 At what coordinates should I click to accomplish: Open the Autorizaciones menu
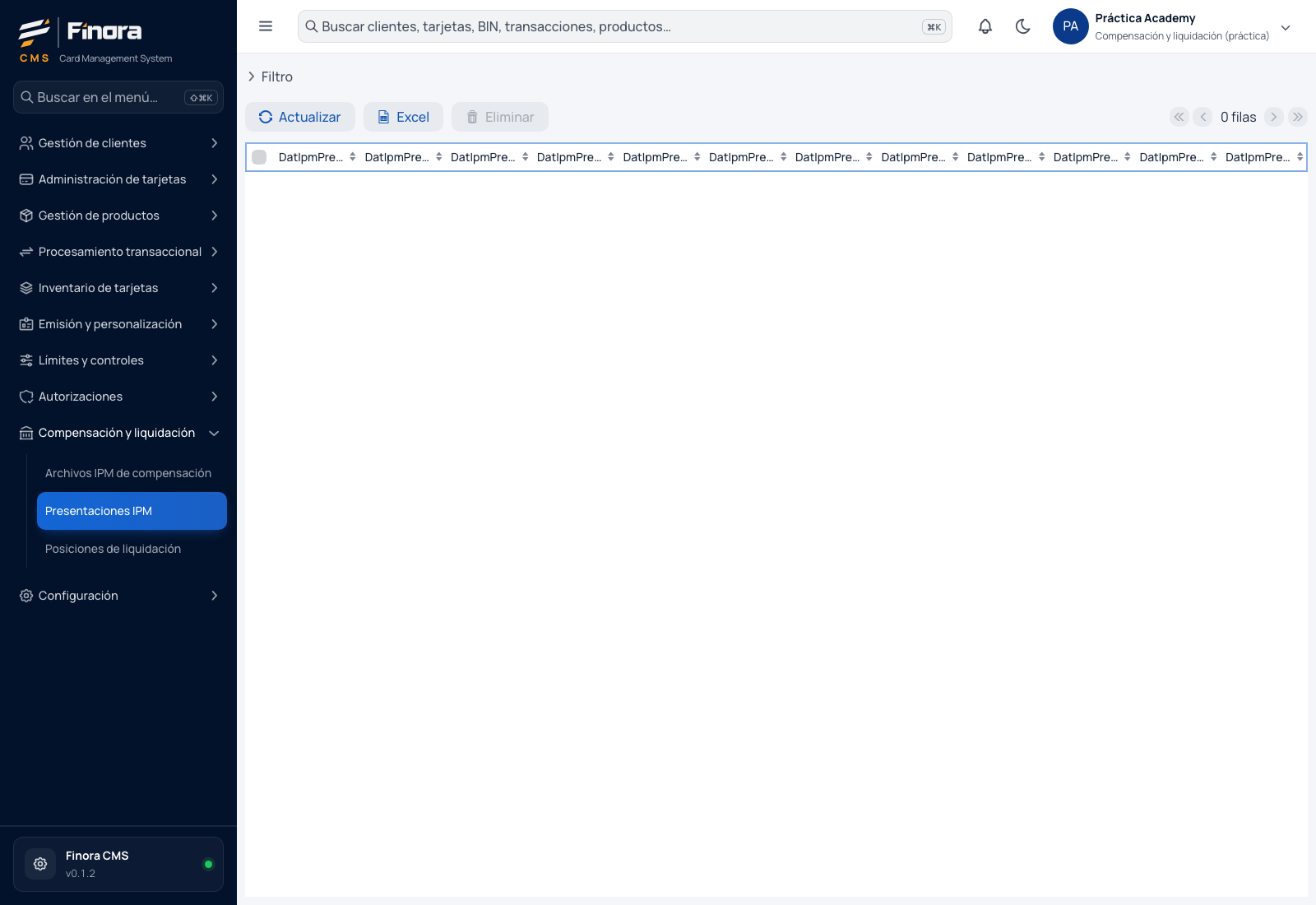click(118, 397)
